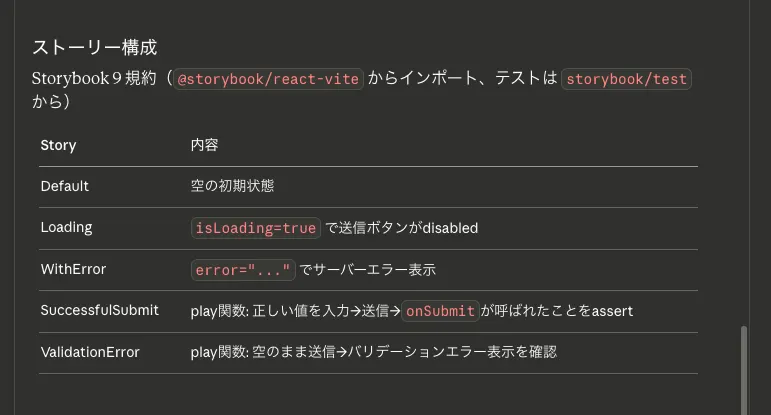Select the error="..." code chip
771x415 pixels.
pos(243,270)
